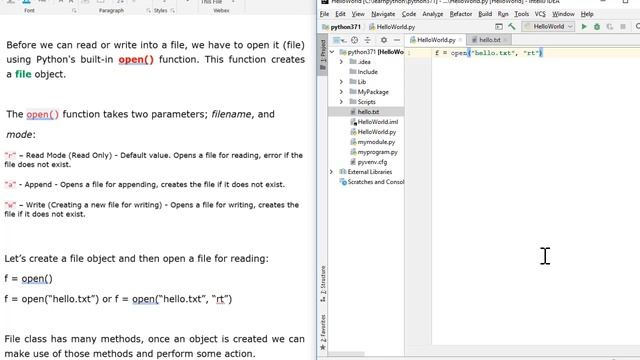Viewport: 640px width, 360px height.
Task: Run the HelloWorld configuration with green play icon
Action: [x=584, y=27]
